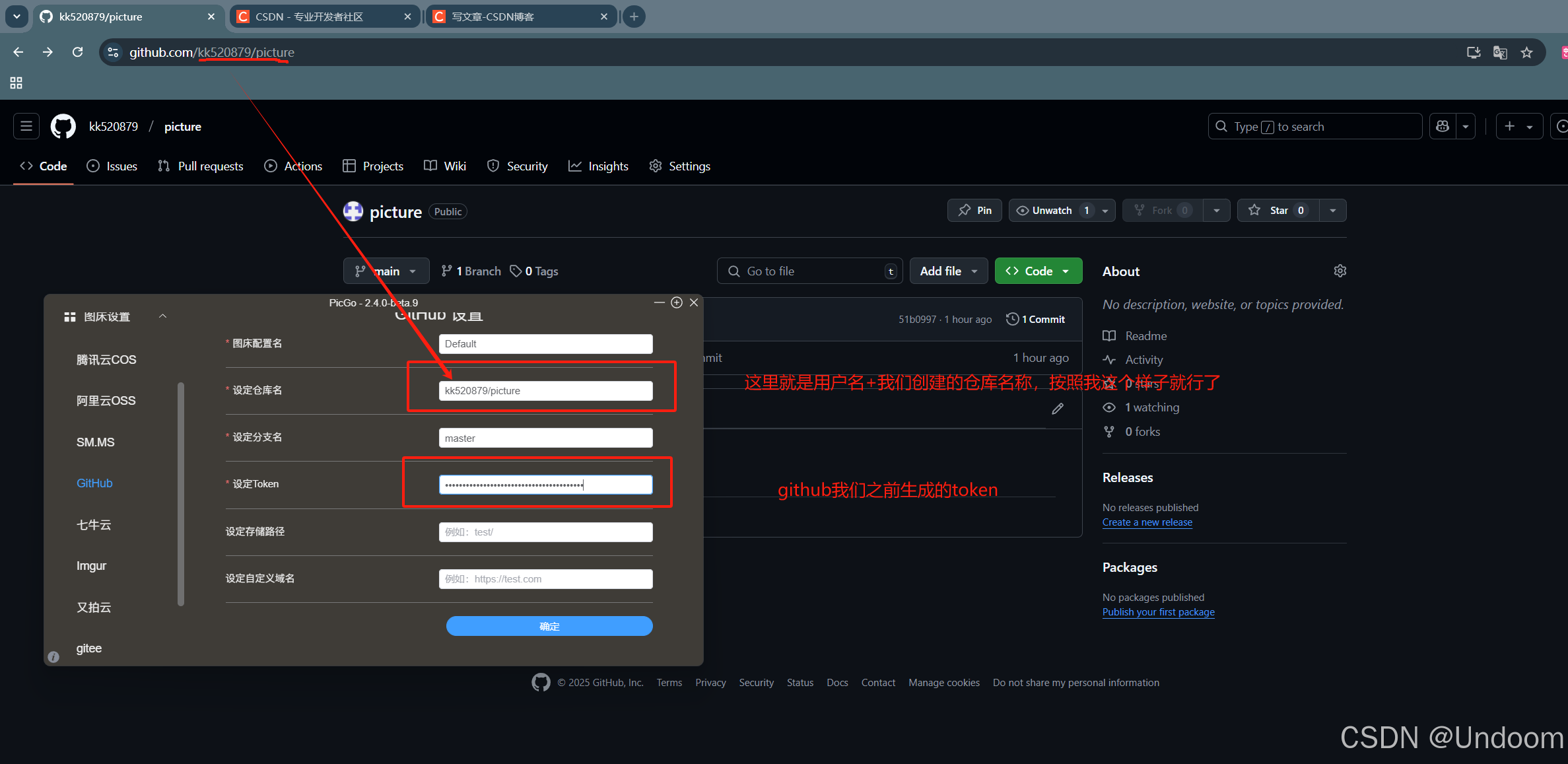Open the Star lists dropdown arrow

[x=1333, y=211]
